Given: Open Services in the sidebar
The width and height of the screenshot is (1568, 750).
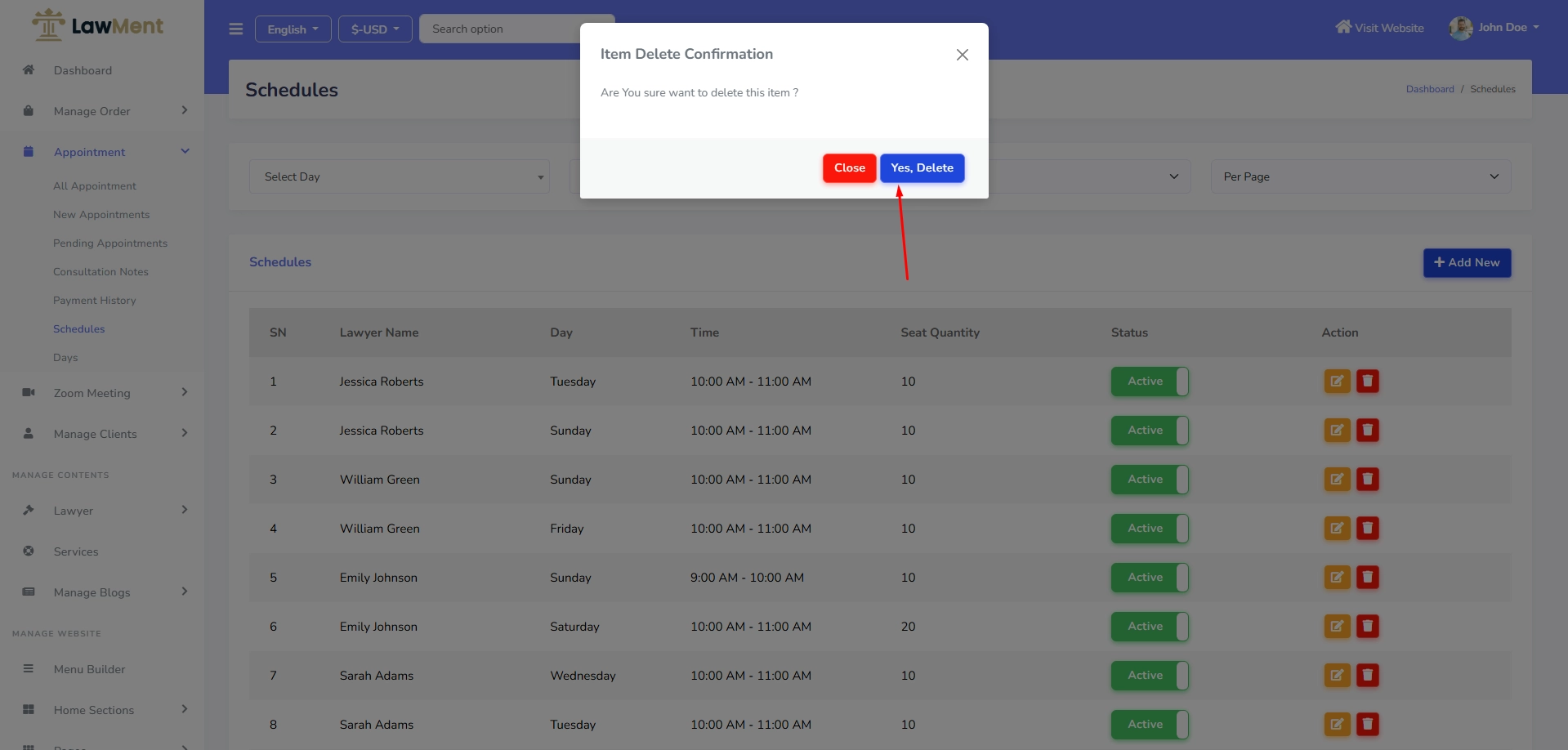Looking at the screenshot, I should tap(76, 551).
